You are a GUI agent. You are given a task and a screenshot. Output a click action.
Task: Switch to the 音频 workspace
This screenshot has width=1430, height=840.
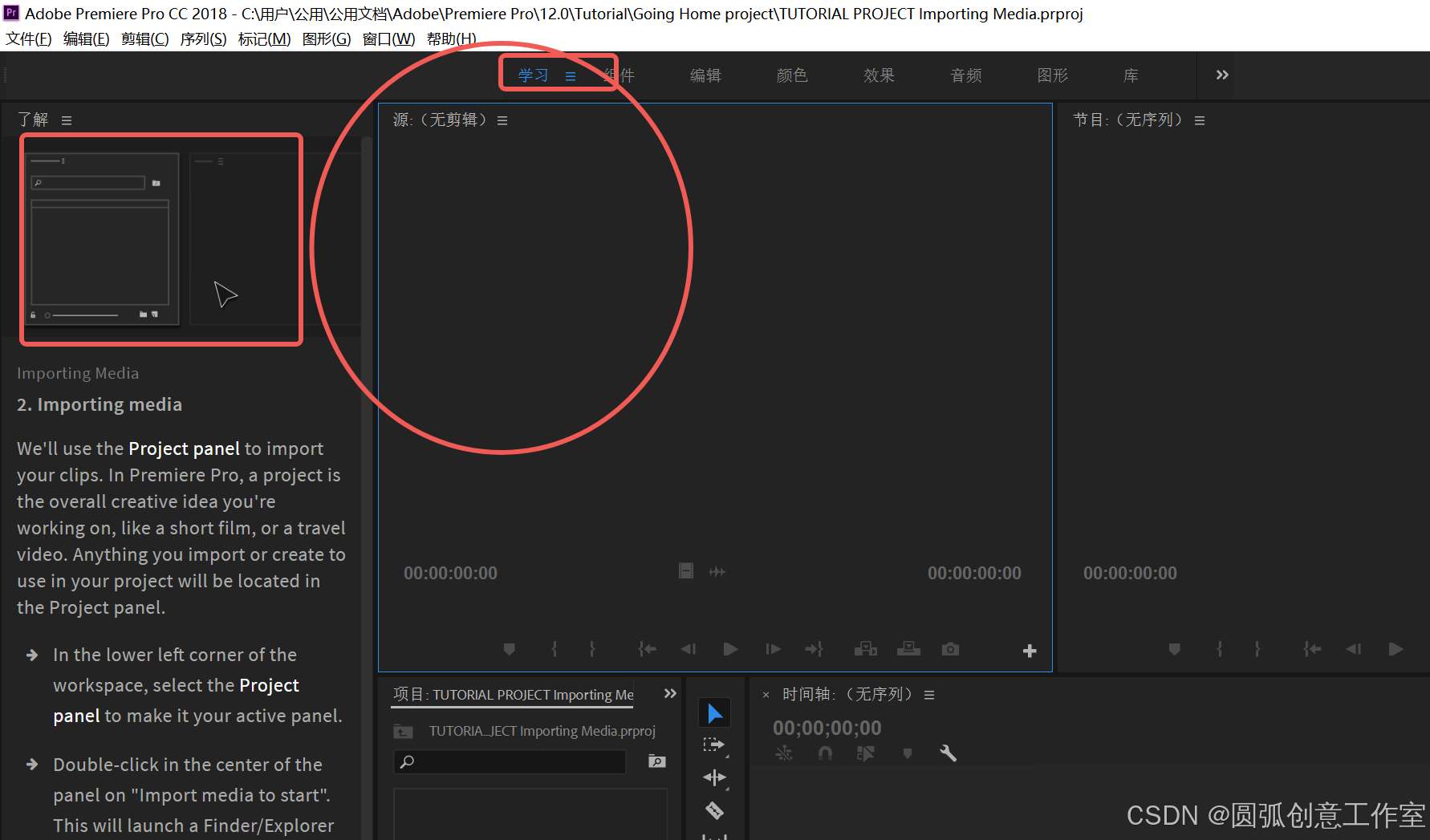click(966, 75)
